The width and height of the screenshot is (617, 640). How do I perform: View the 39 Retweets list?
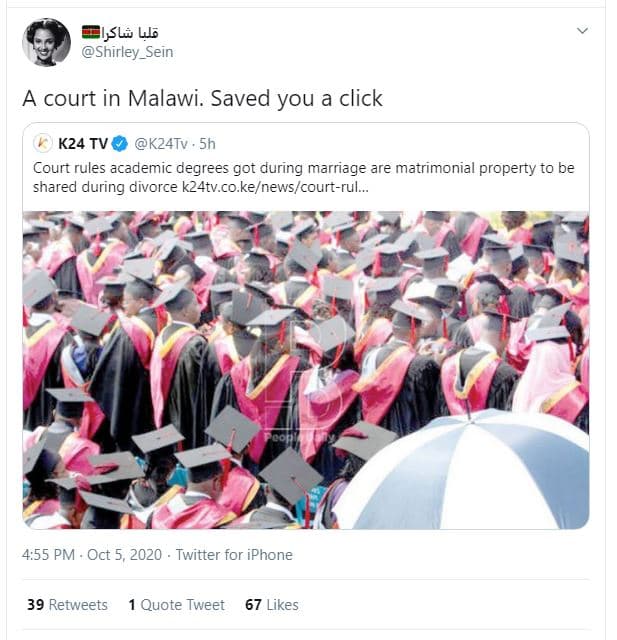tap(65, 605)
